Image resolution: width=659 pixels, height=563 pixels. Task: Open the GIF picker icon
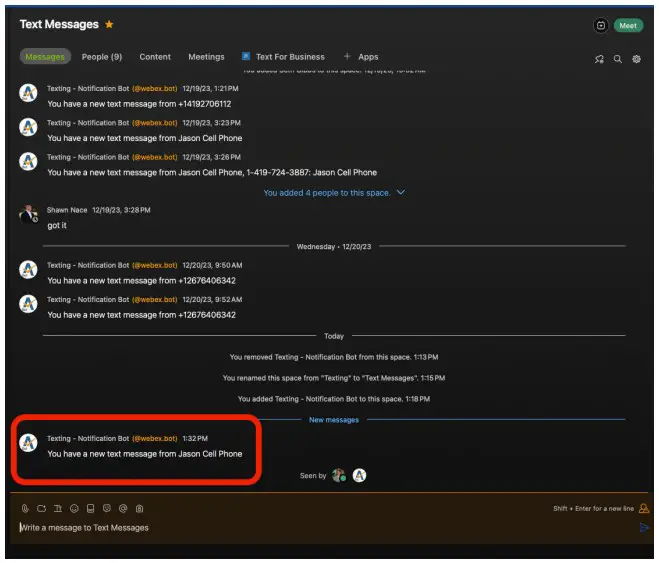click(x=90, y=509)
